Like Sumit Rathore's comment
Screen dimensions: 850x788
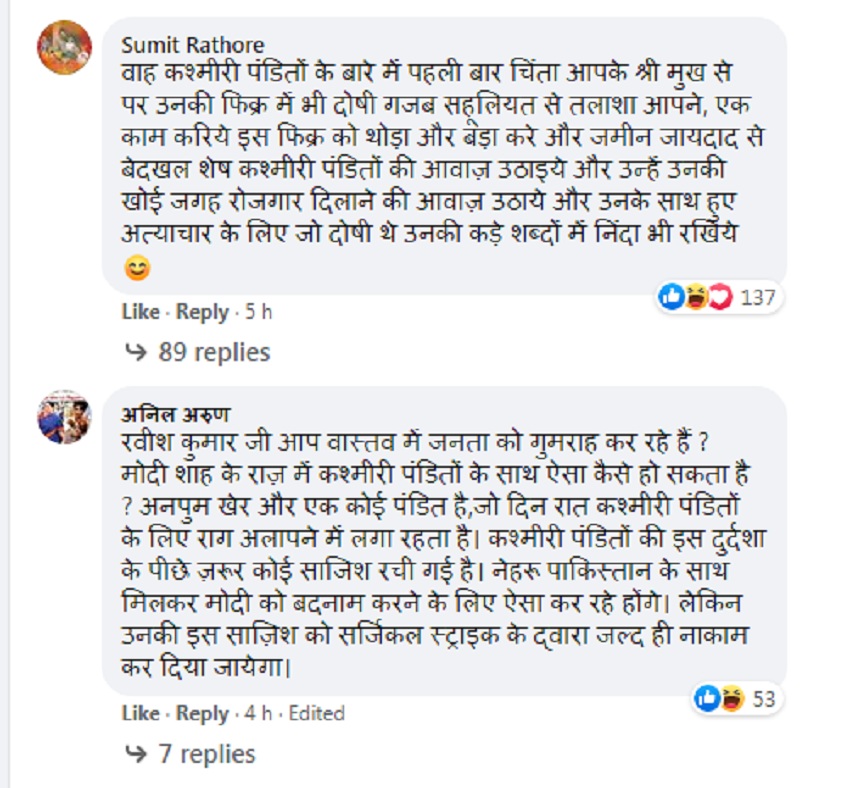(x=140, y=313)
